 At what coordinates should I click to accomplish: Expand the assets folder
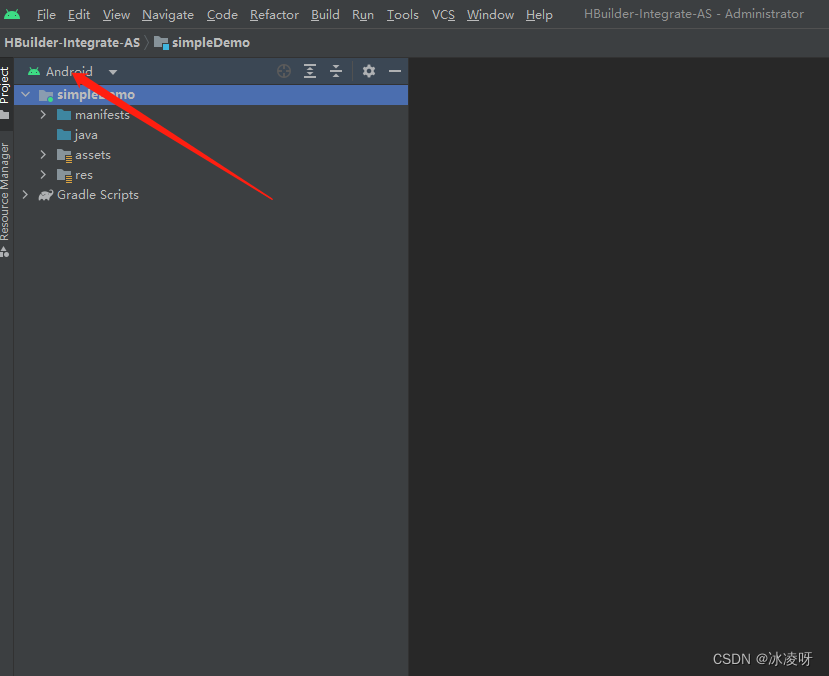click(43, 155)
